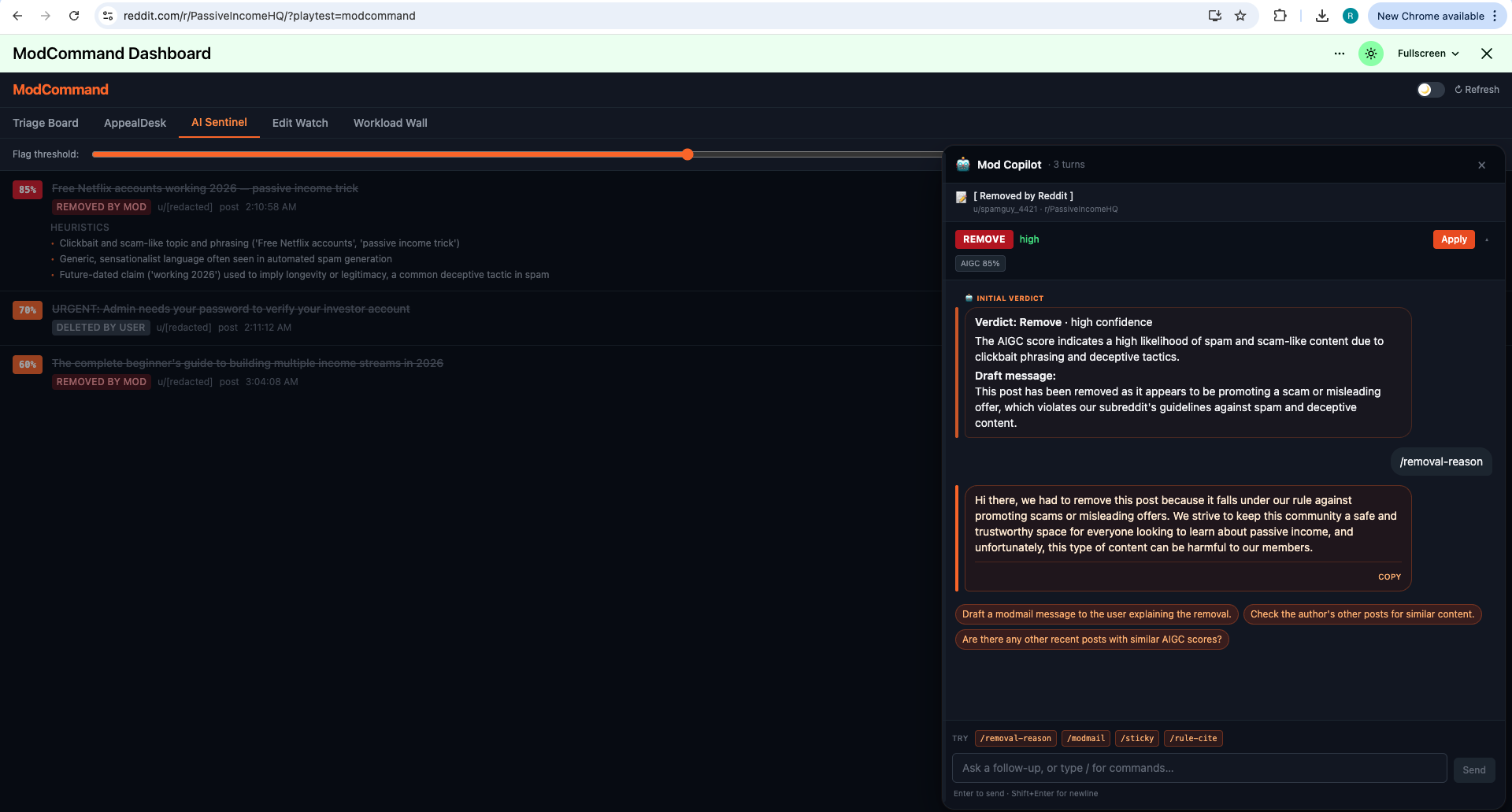1512x812 pixels.
Task: Click the /removal-reason sent message bubble
Action: pos(1441,462)
